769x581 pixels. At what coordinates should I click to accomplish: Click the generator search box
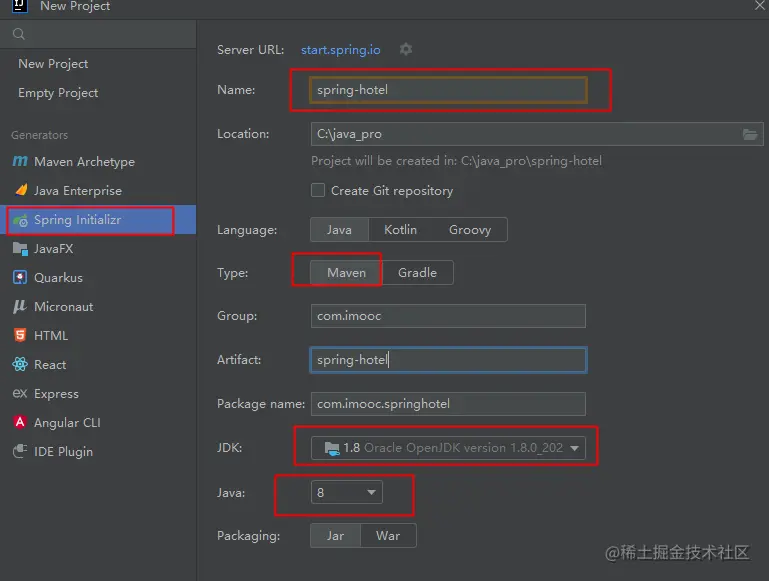point(98,34)
